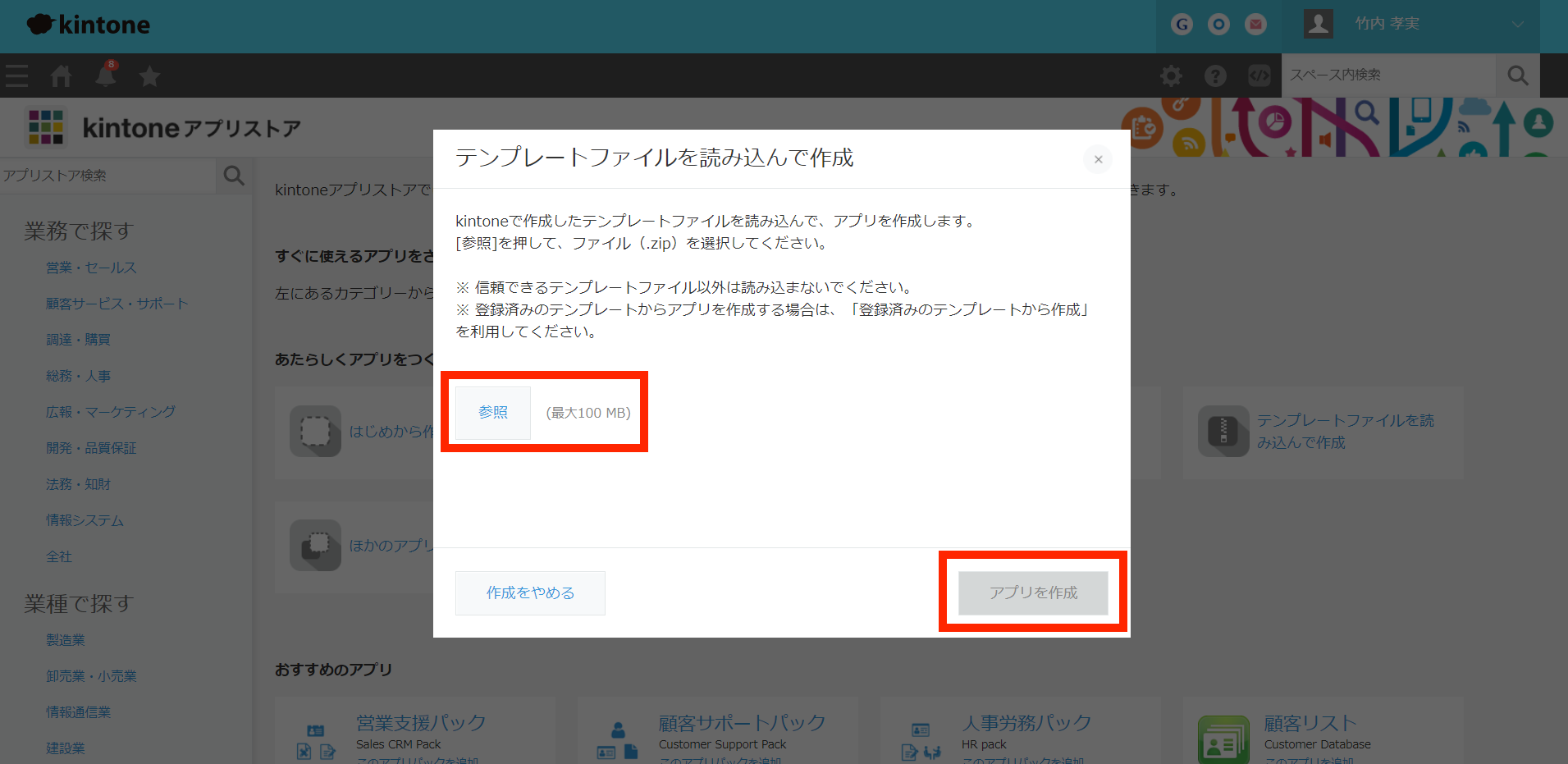Open the favorites star icon
The height and width of the screenshot is (764, 1568).
(149, 75)
